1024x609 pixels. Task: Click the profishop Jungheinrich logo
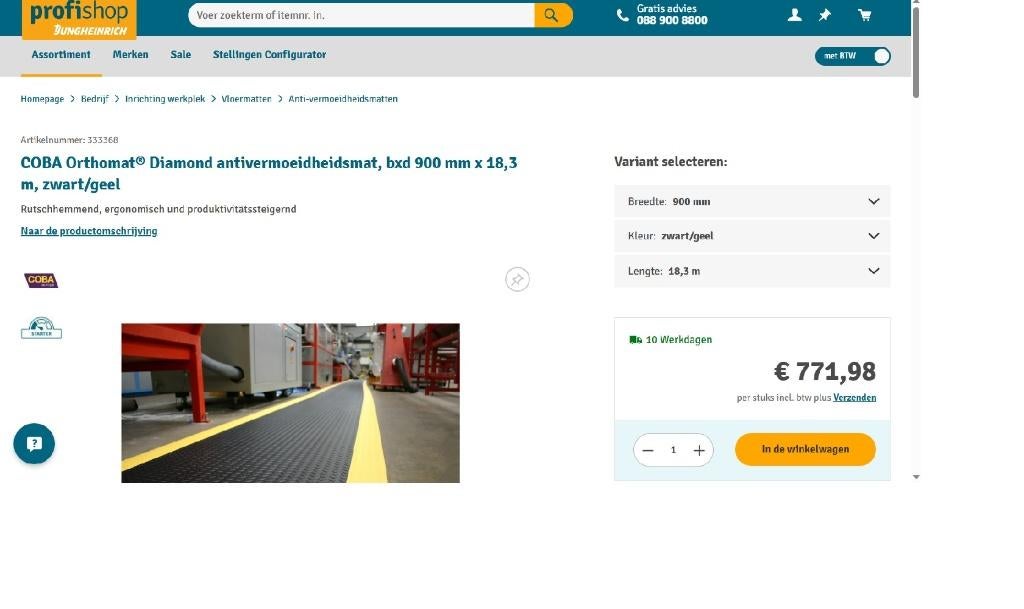[79, 19]
